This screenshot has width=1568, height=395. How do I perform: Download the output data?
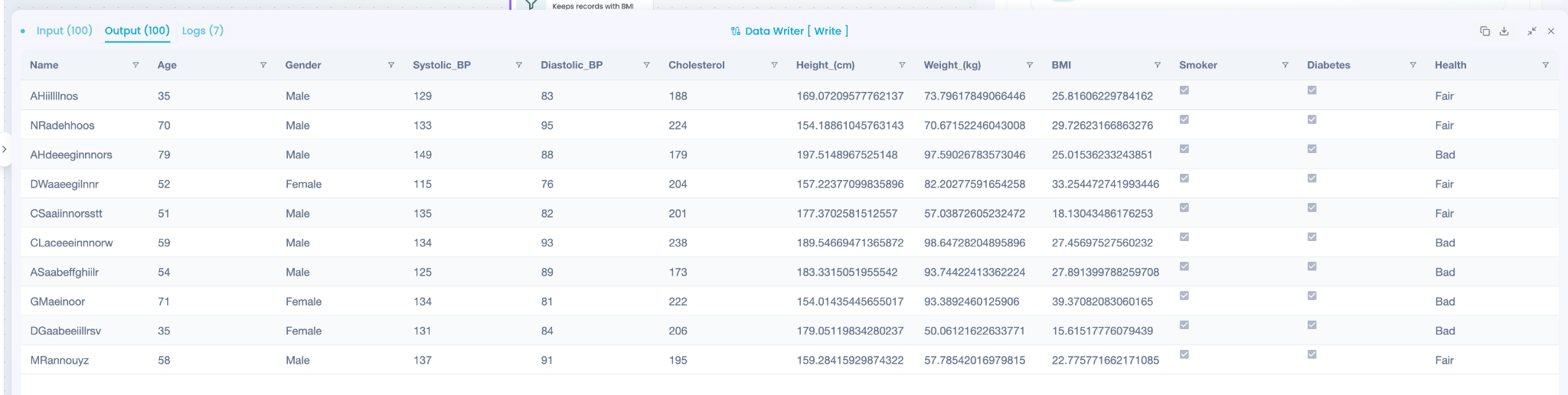[1504, 31]
